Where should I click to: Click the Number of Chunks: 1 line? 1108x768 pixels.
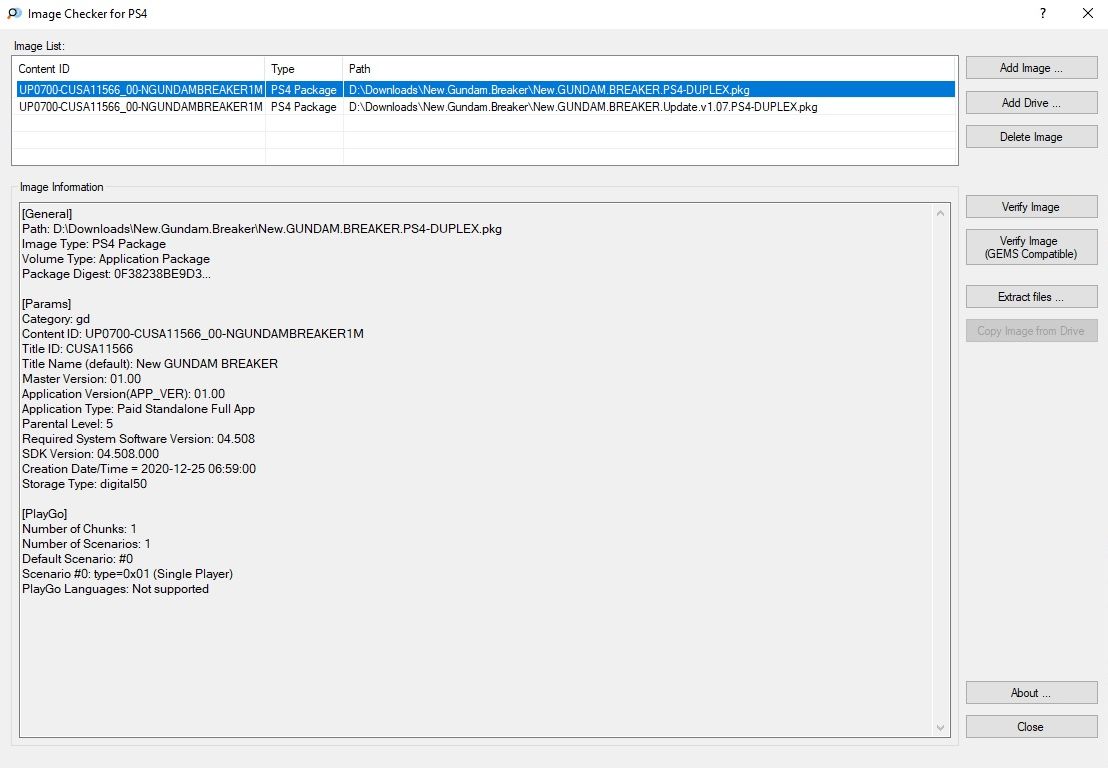click(79, 528)
